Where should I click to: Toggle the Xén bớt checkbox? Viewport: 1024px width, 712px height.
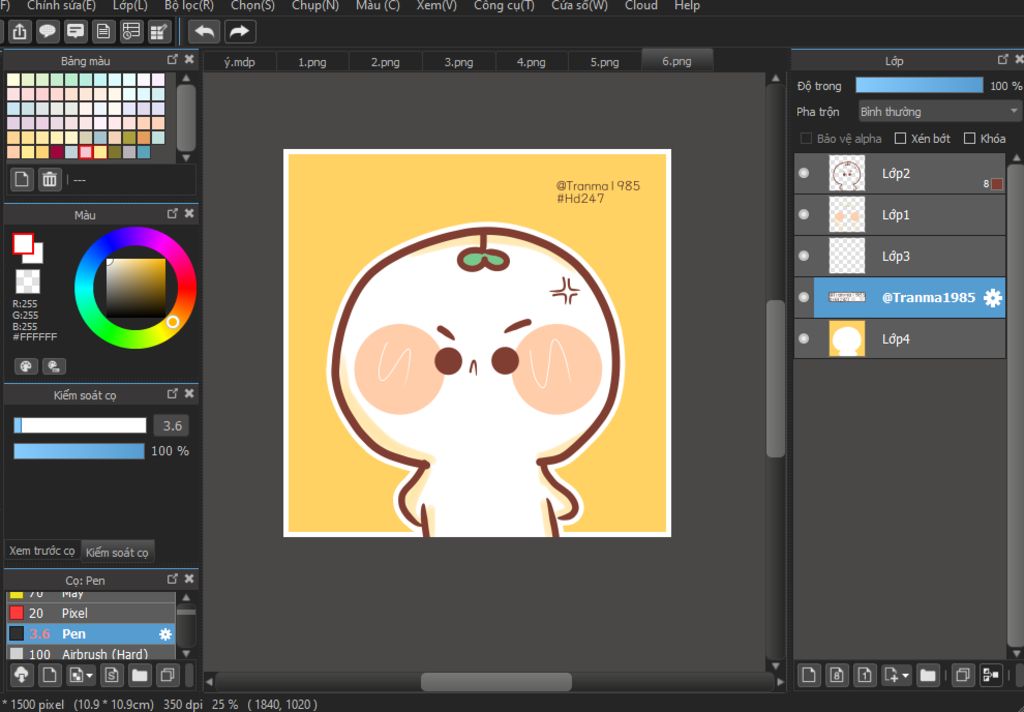pos(901,138)
